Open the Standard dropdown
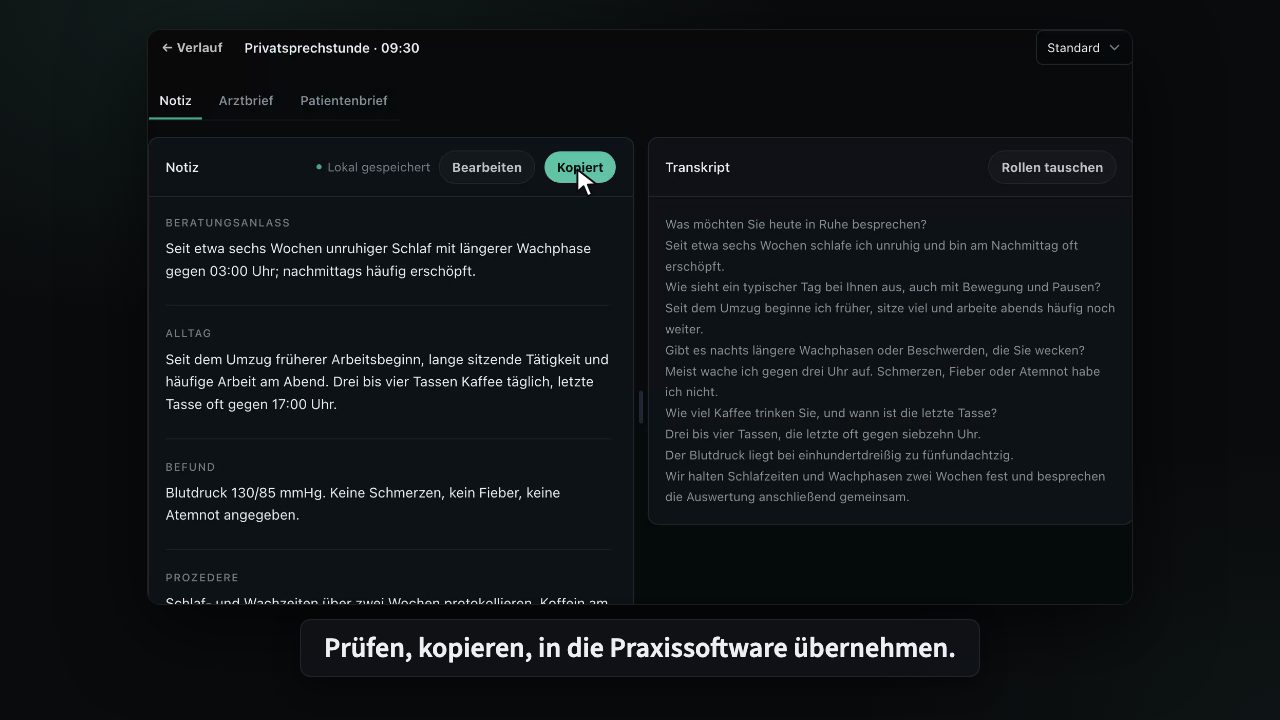The image size is (1280, 720). tap(1083, 47)
